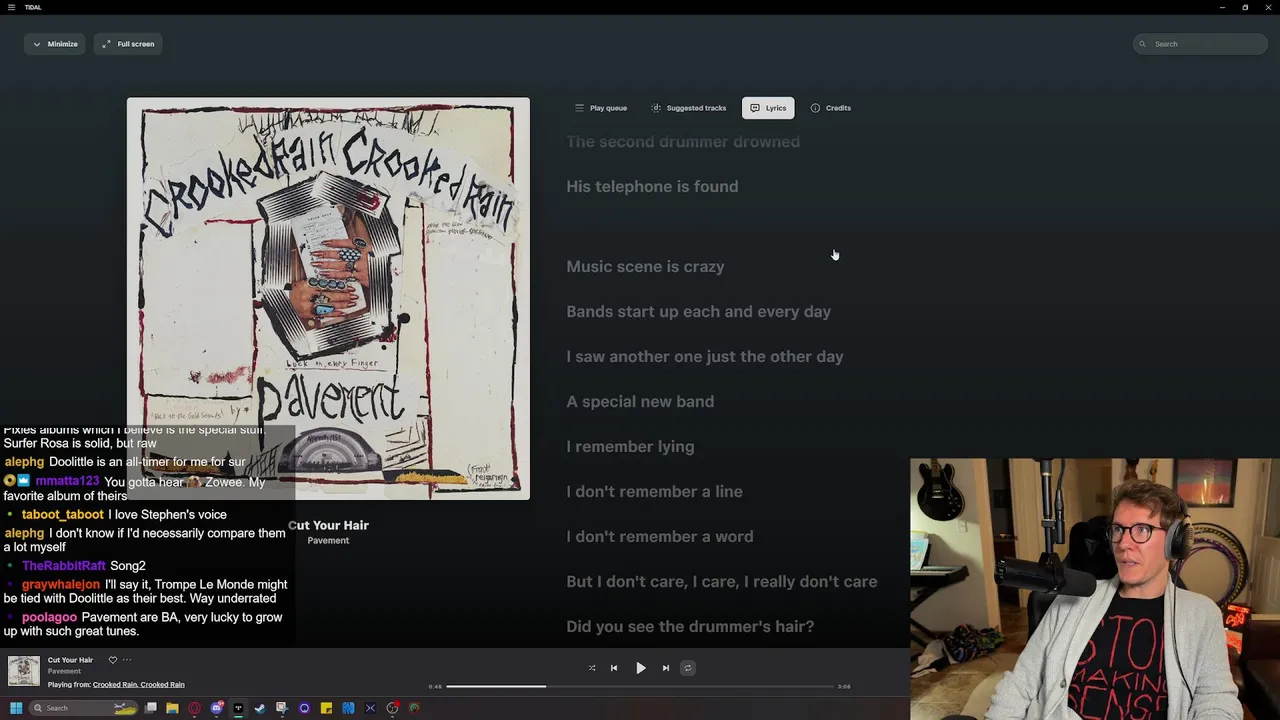Click the Full screen arrows icon
This screenshot has height=720, width=1280.
point(106,44)
